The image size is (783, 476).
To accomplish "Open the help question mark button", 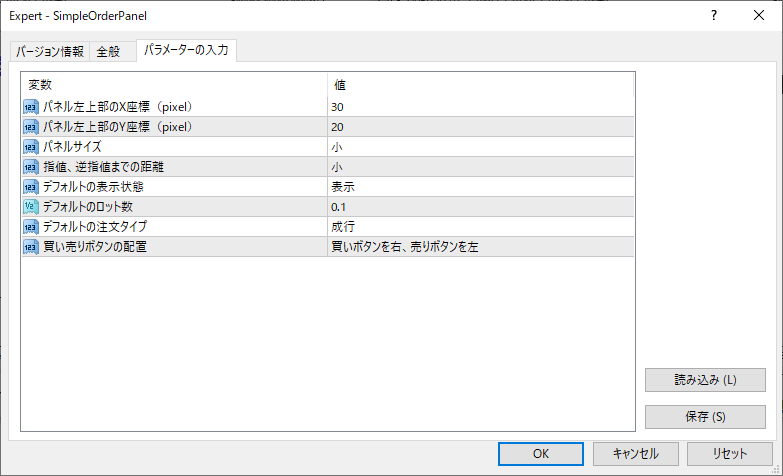I will [x=714, y=15].
